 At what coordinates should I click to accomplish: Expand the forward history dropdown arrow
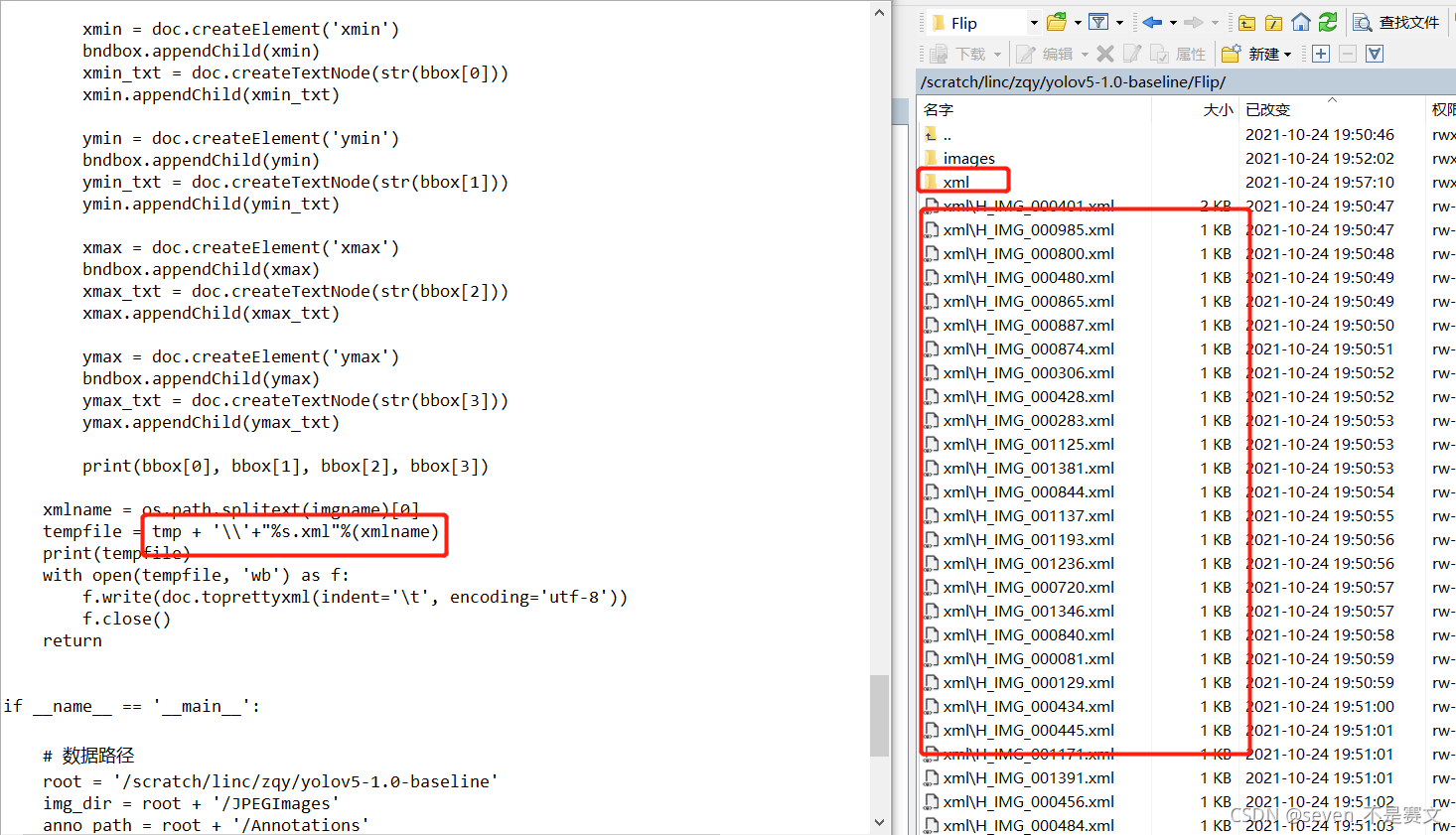click(x=1215, y=22)
